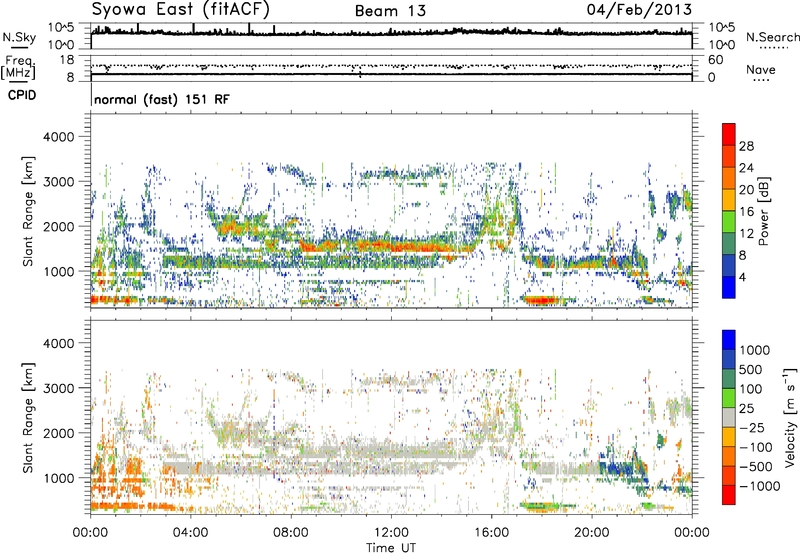Click the yellow segment of the Power color bar

(x=729, y=199)
